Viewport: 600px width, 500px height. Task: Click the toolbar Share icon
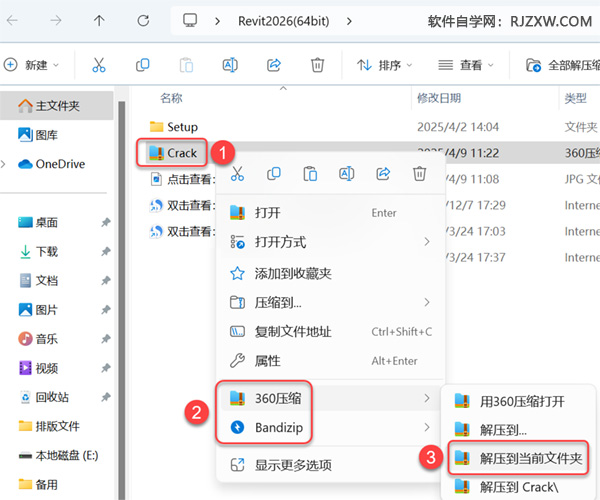tap(274, 65)
